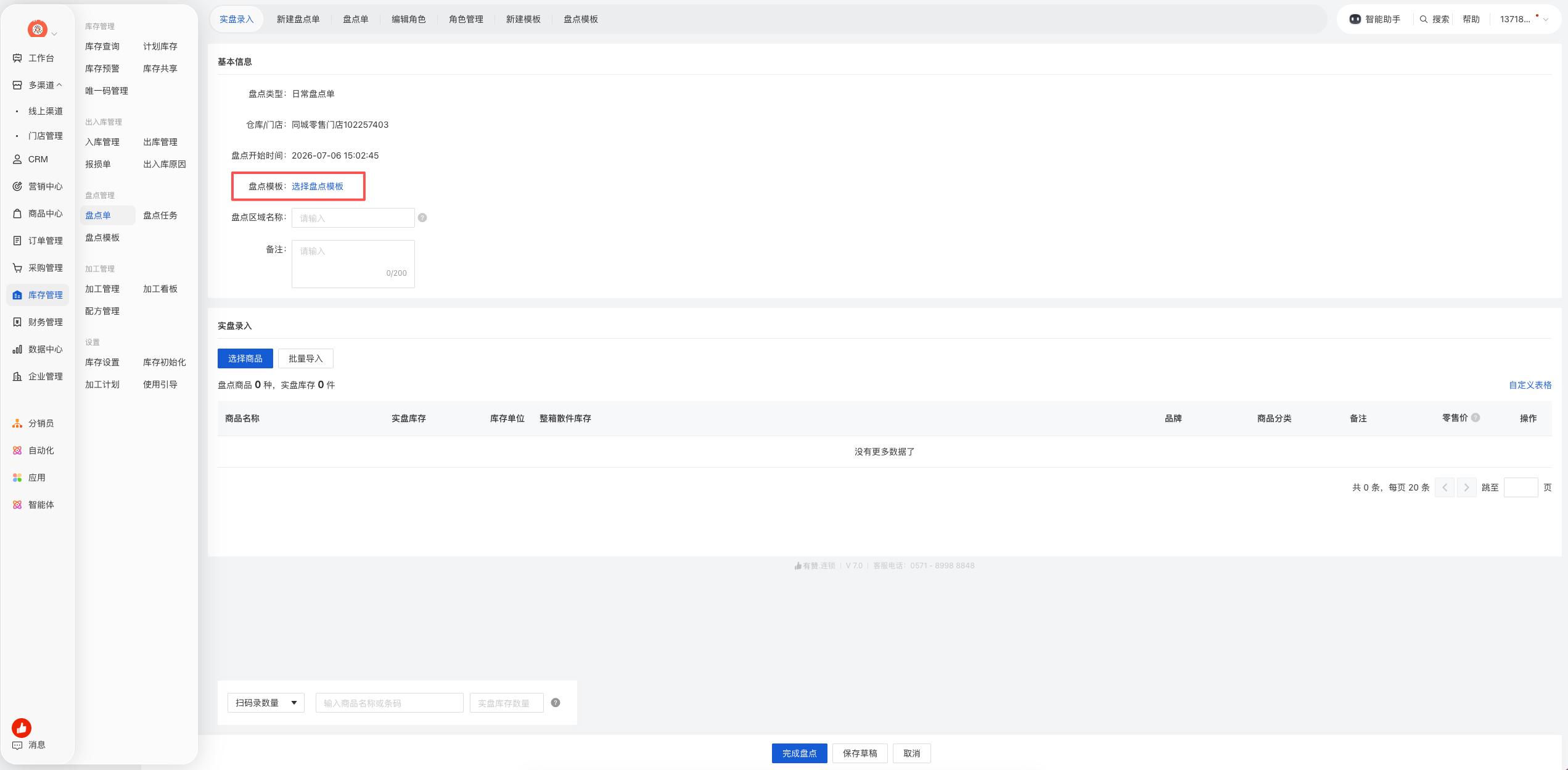Open the 消息 messages icon

[x=17, y=745]
